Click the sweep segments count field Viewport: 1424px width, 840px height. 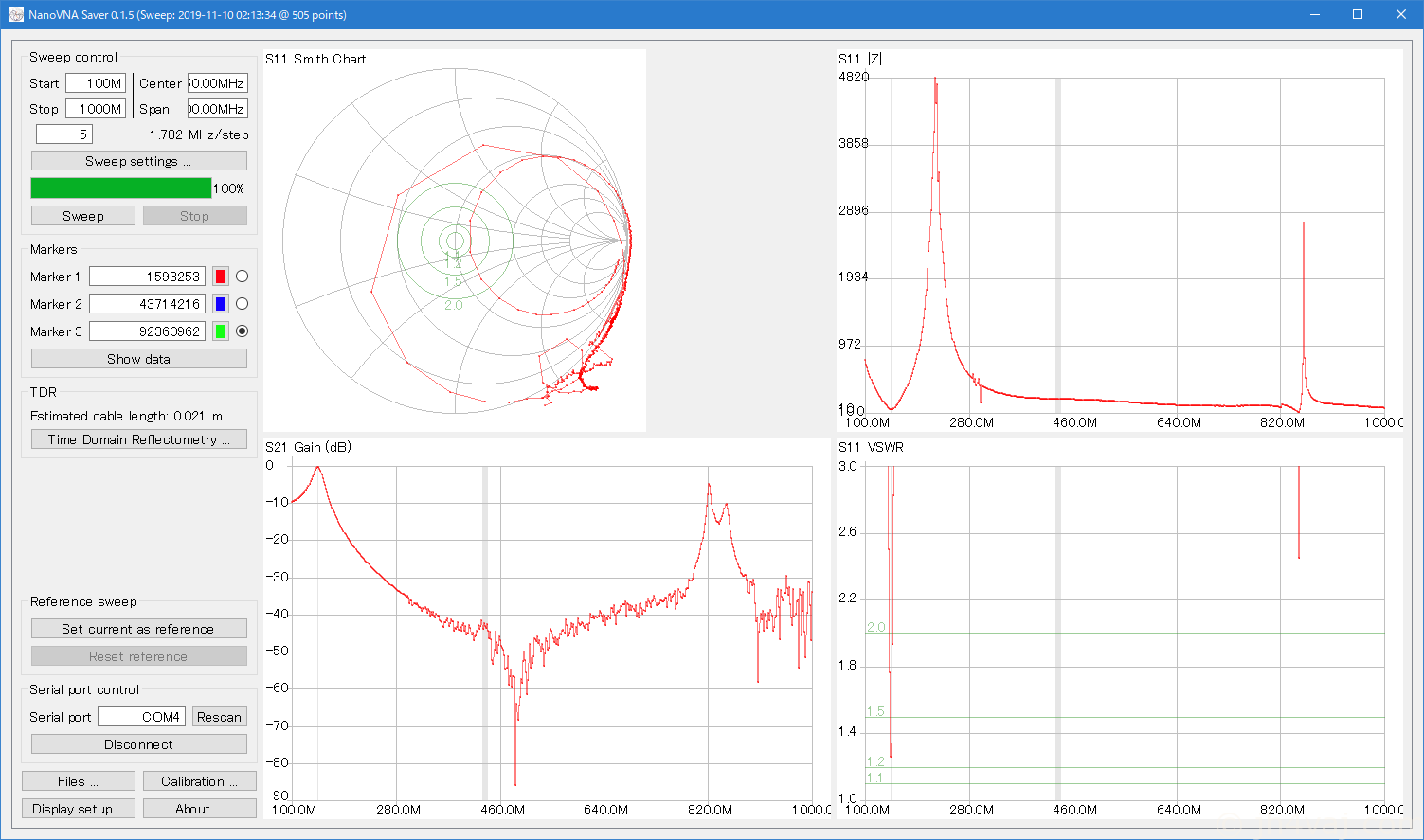click(64, 134)
